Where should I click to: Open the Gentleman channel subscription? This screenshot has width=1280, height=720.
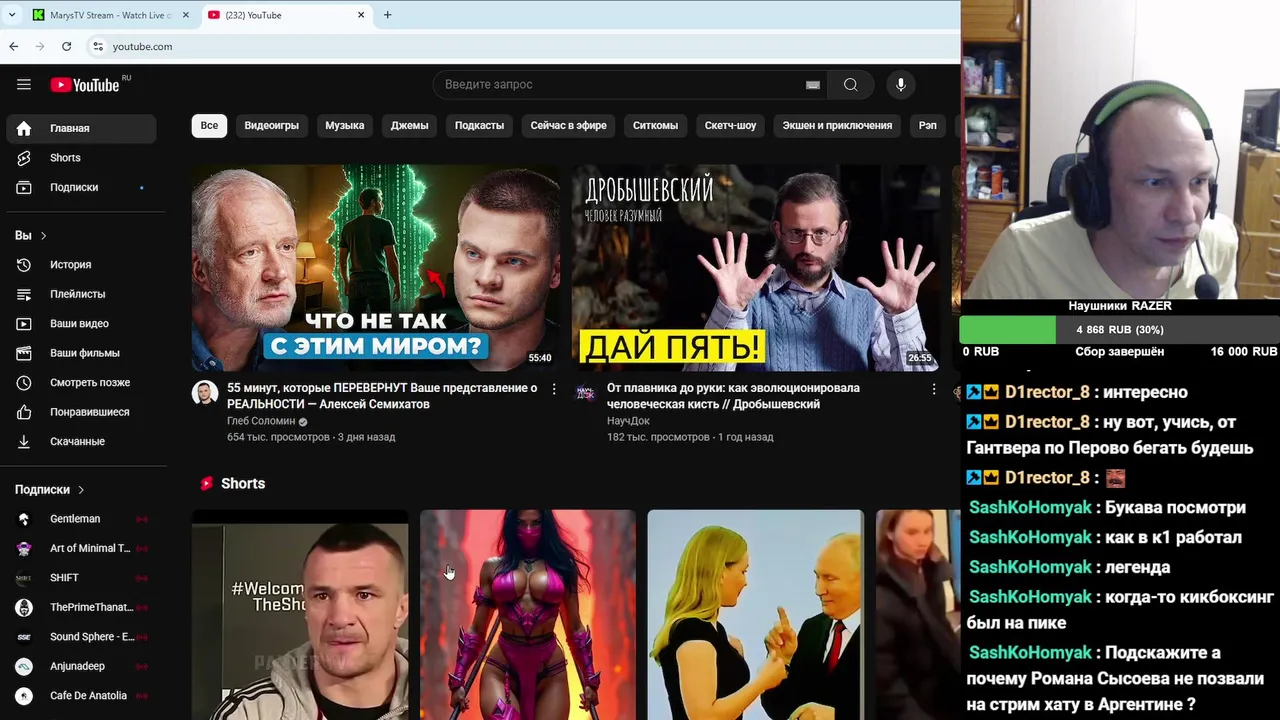click(81, 519)
